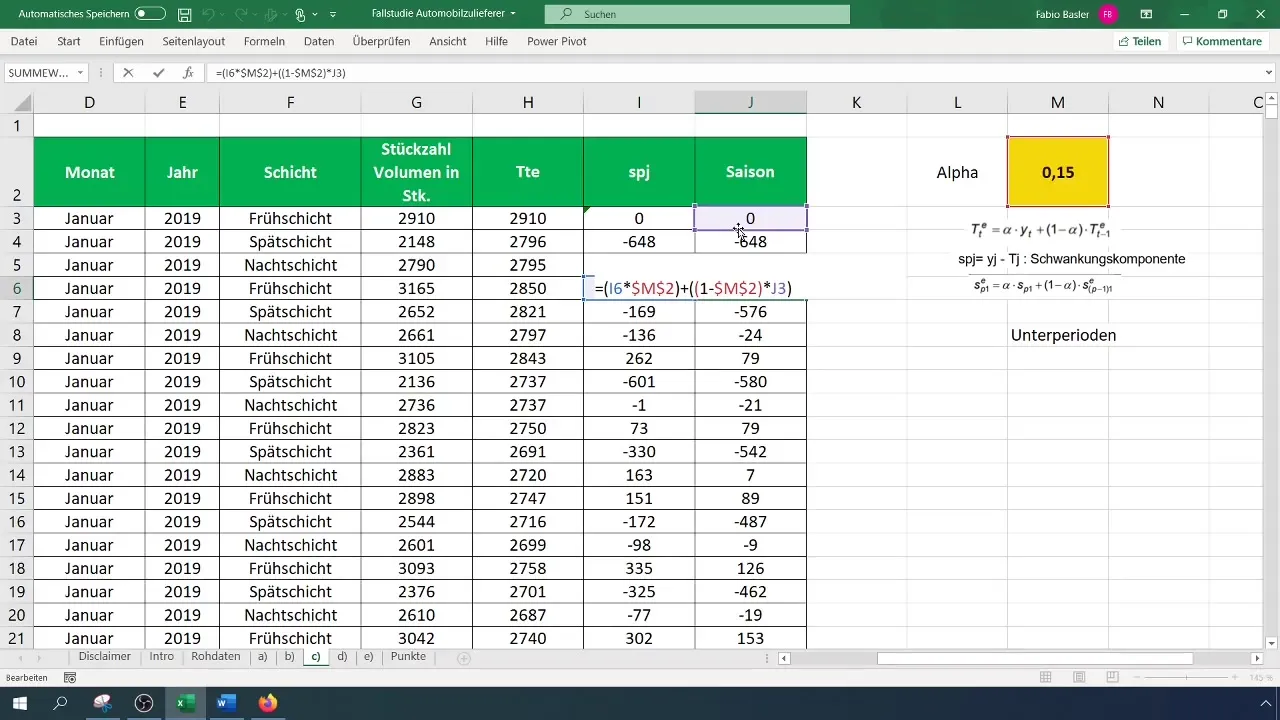
Task: Click the Kommentare button
Action: pyautogui.click(x=1222, y=42)
